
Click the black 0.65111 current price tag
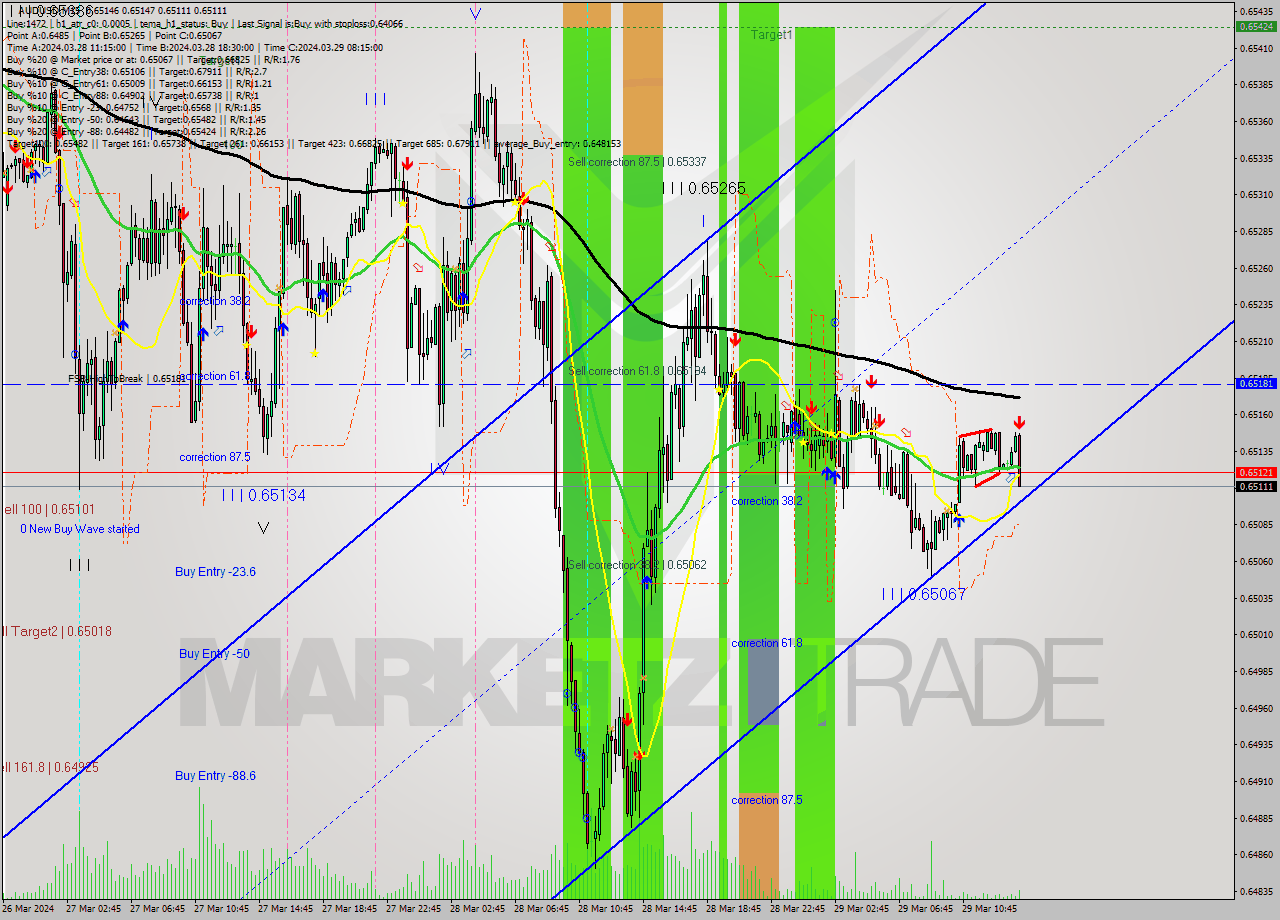click(1256, 486)
